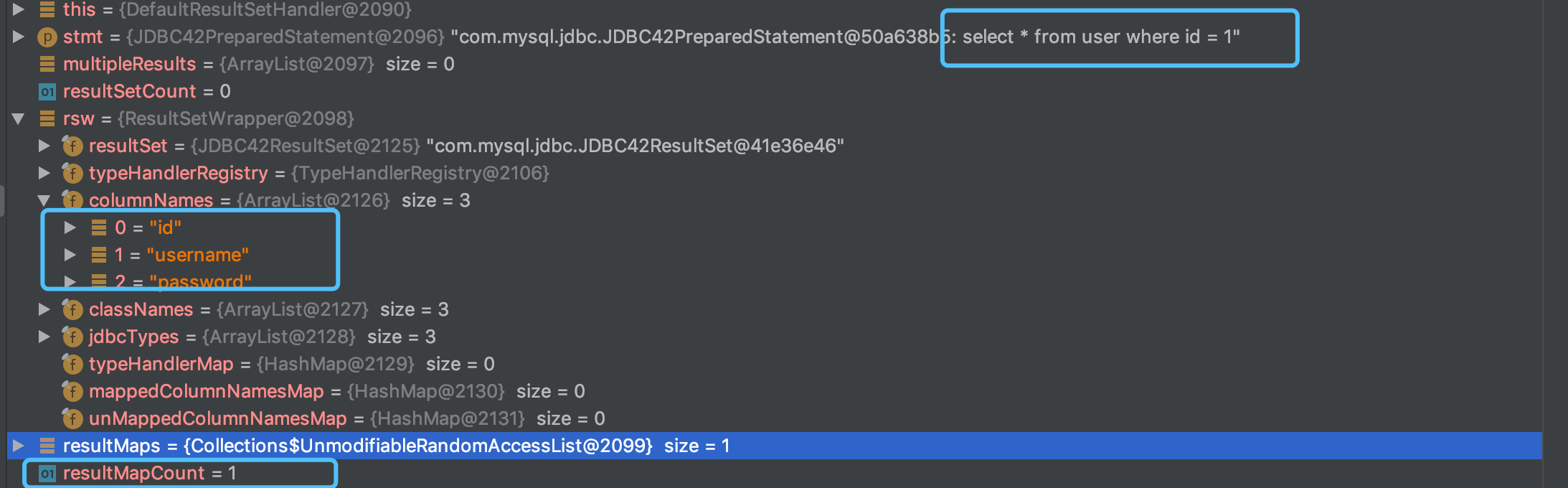Click the typeHandlerMap field icon

click(x=72, y=364)
